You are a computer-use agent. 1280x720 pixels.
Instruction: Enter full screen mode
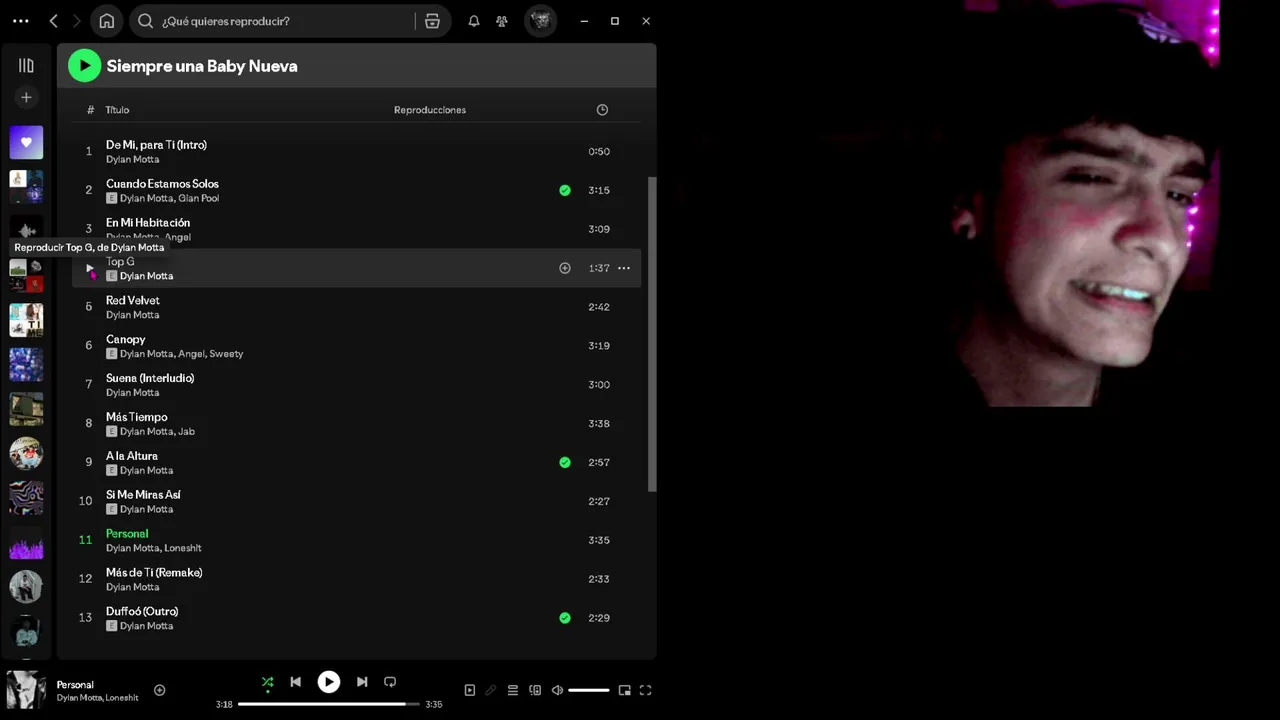[x=646, y=690]
